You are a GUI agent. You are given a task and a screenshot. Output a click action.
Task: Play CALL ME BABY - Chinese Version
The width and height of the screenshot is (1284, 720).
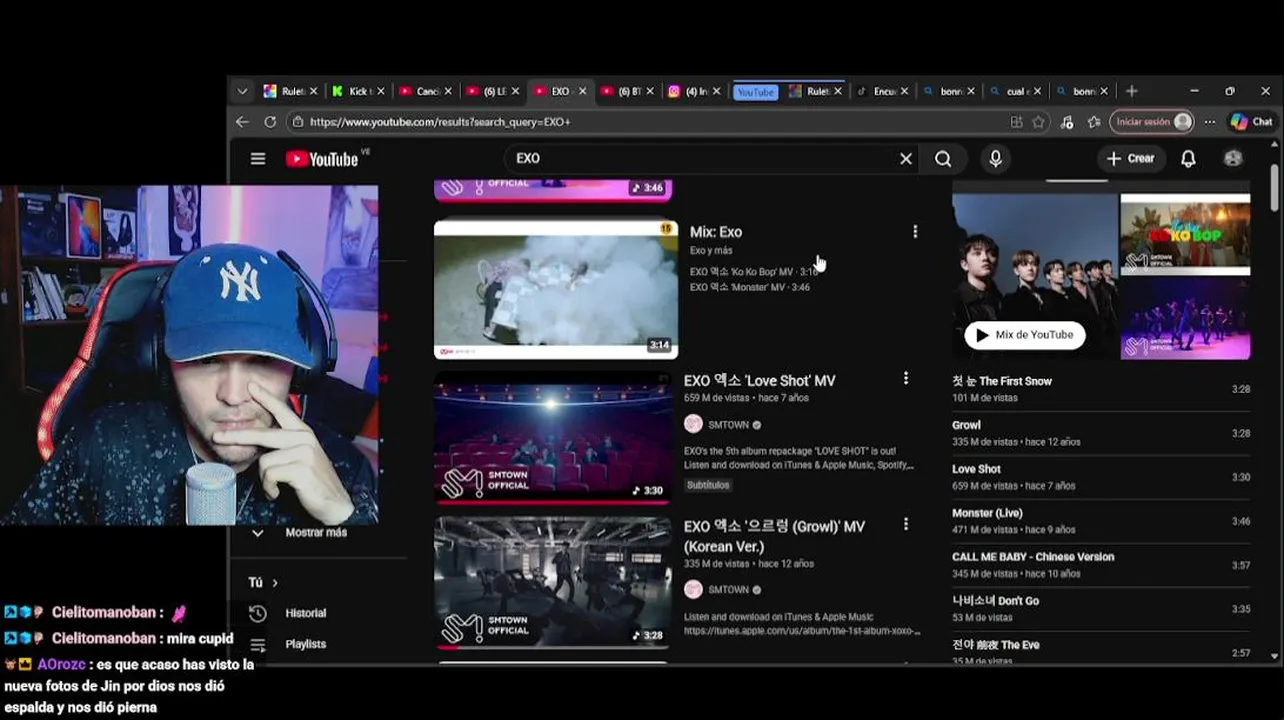point(1101,564)
